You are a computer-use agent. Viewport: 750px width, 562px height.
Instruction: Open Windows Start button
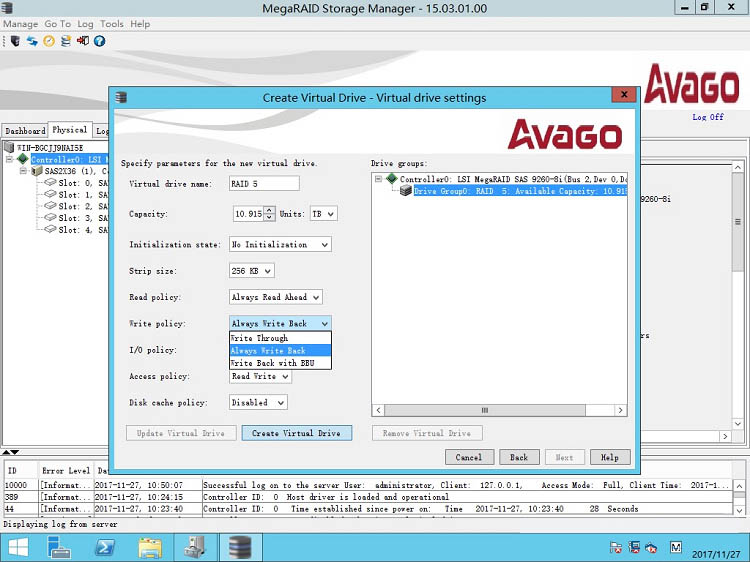point(18,547)
